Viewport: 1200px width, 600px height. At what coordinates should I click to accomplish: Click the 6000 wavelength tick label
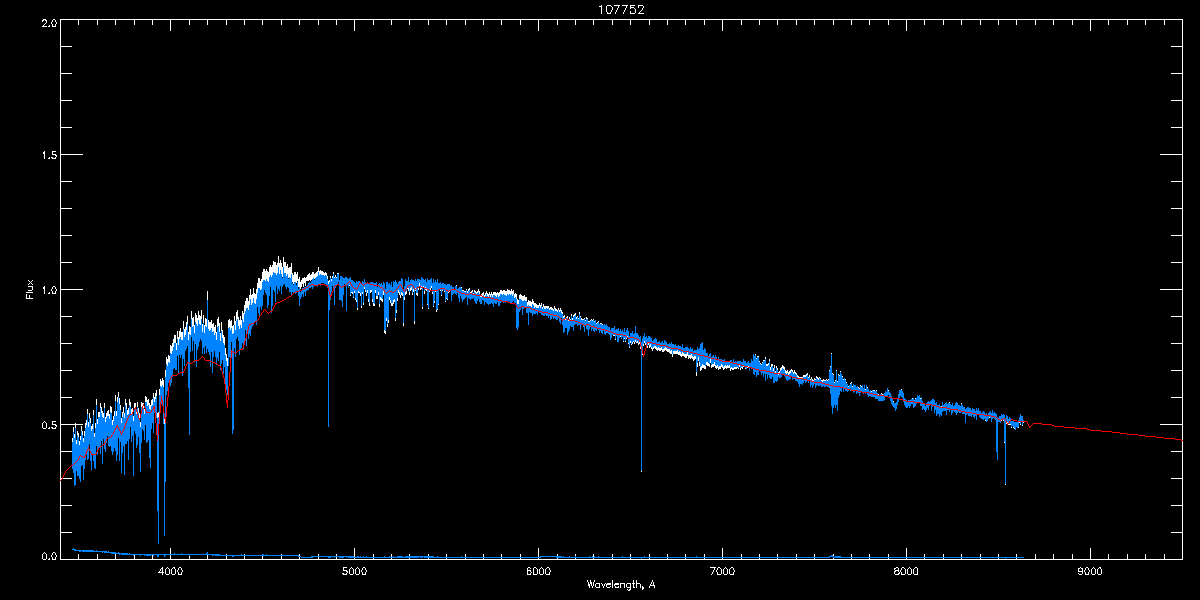(x=538, y=572)
